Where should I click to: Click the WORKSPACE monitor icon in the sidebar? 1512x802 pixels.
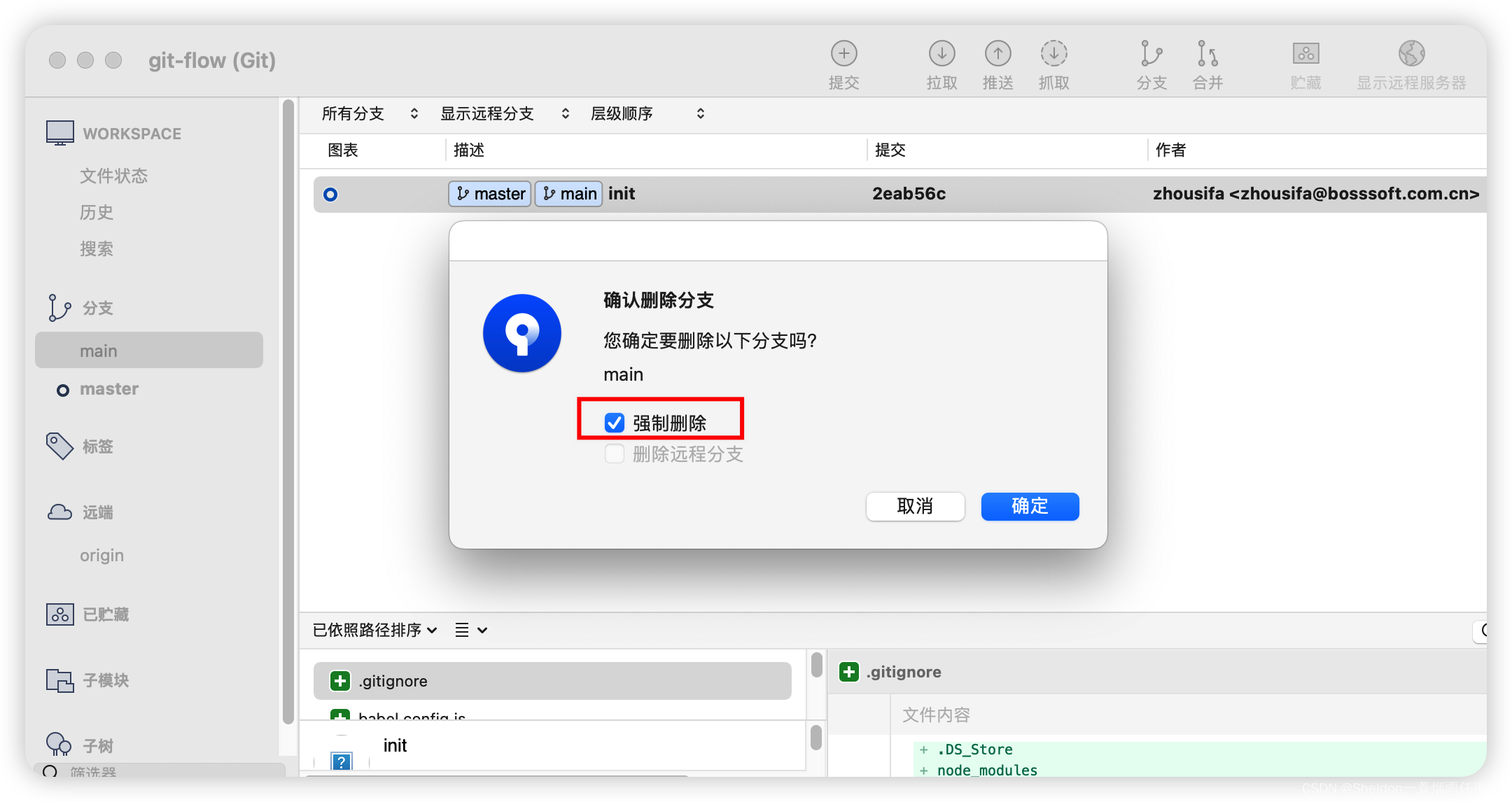[x=60, y=133]
